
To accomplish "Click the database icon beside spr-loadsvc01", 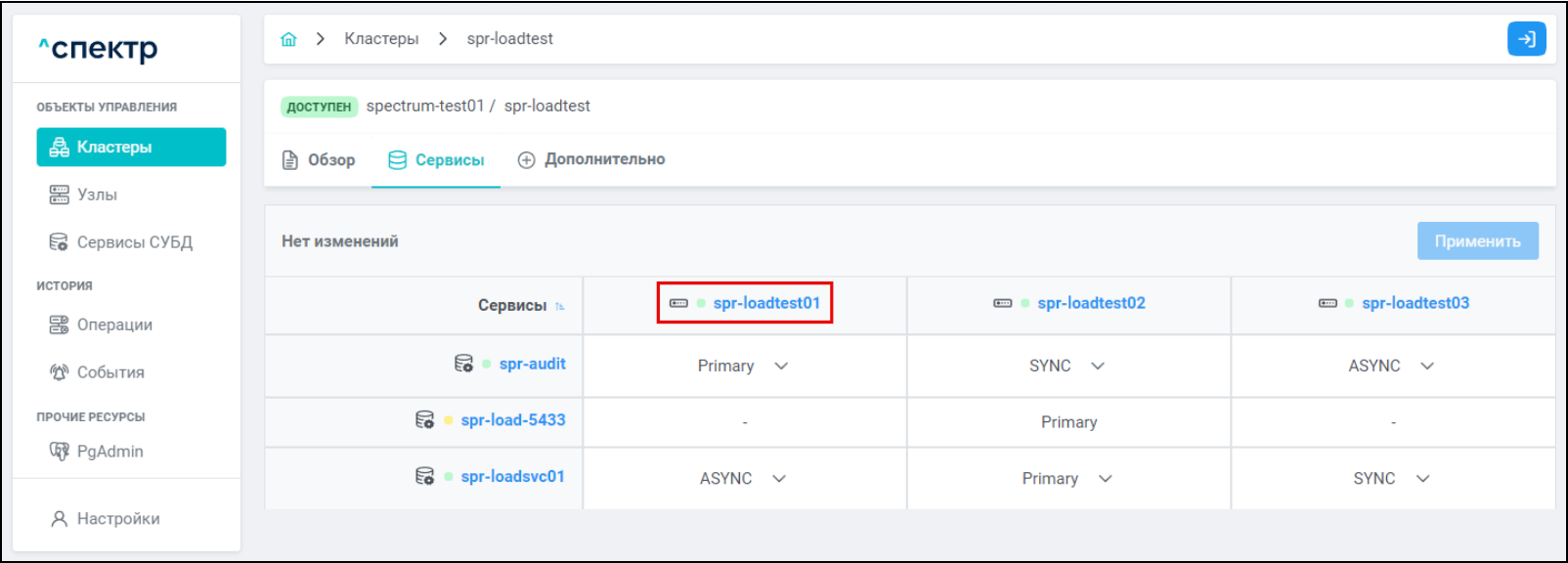I will [x=424, y=477].
